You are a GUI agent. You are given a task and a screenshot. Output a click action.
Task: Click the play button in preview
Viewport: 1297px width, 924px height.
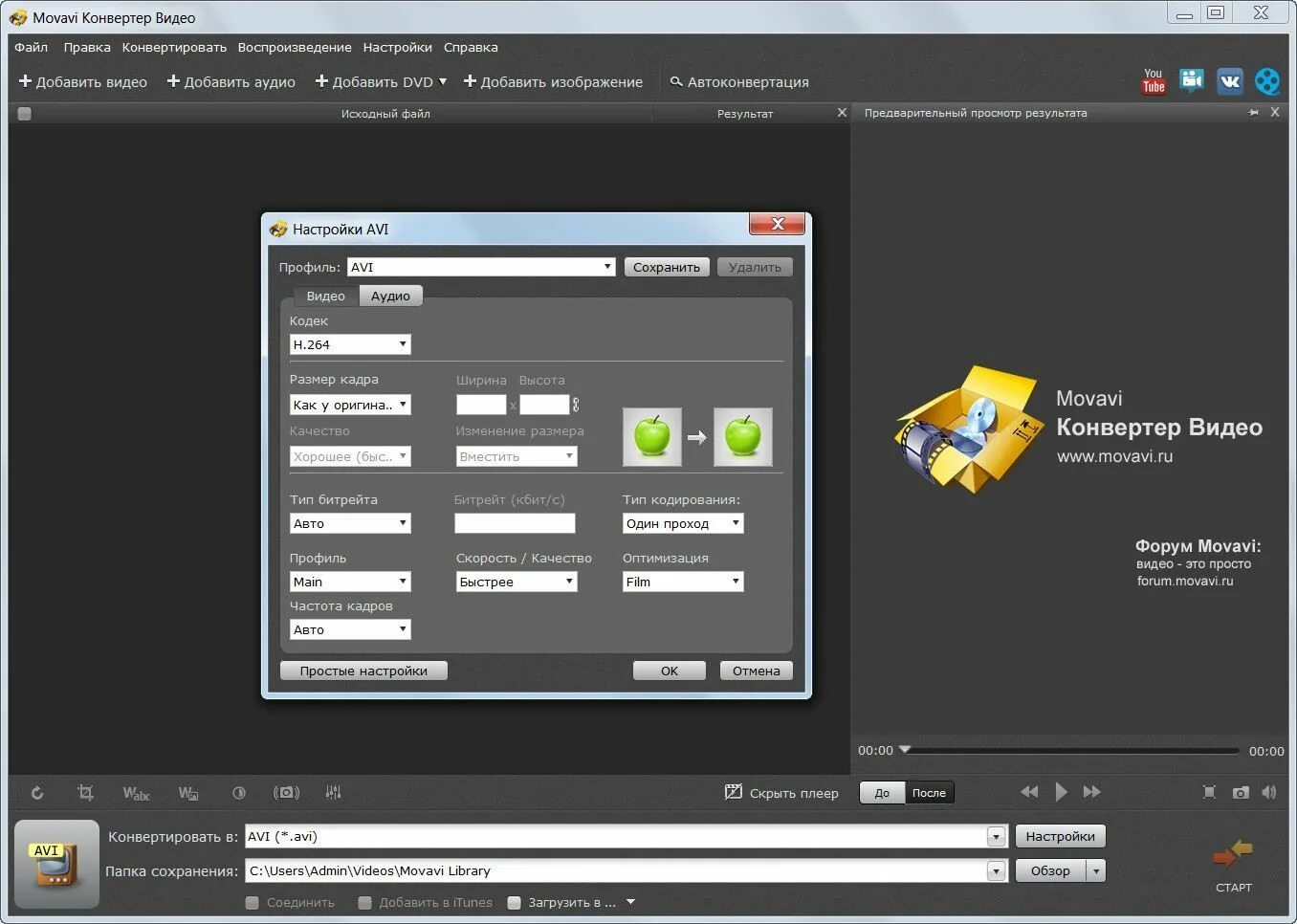pyautogui.click(x=1061, y=792)
